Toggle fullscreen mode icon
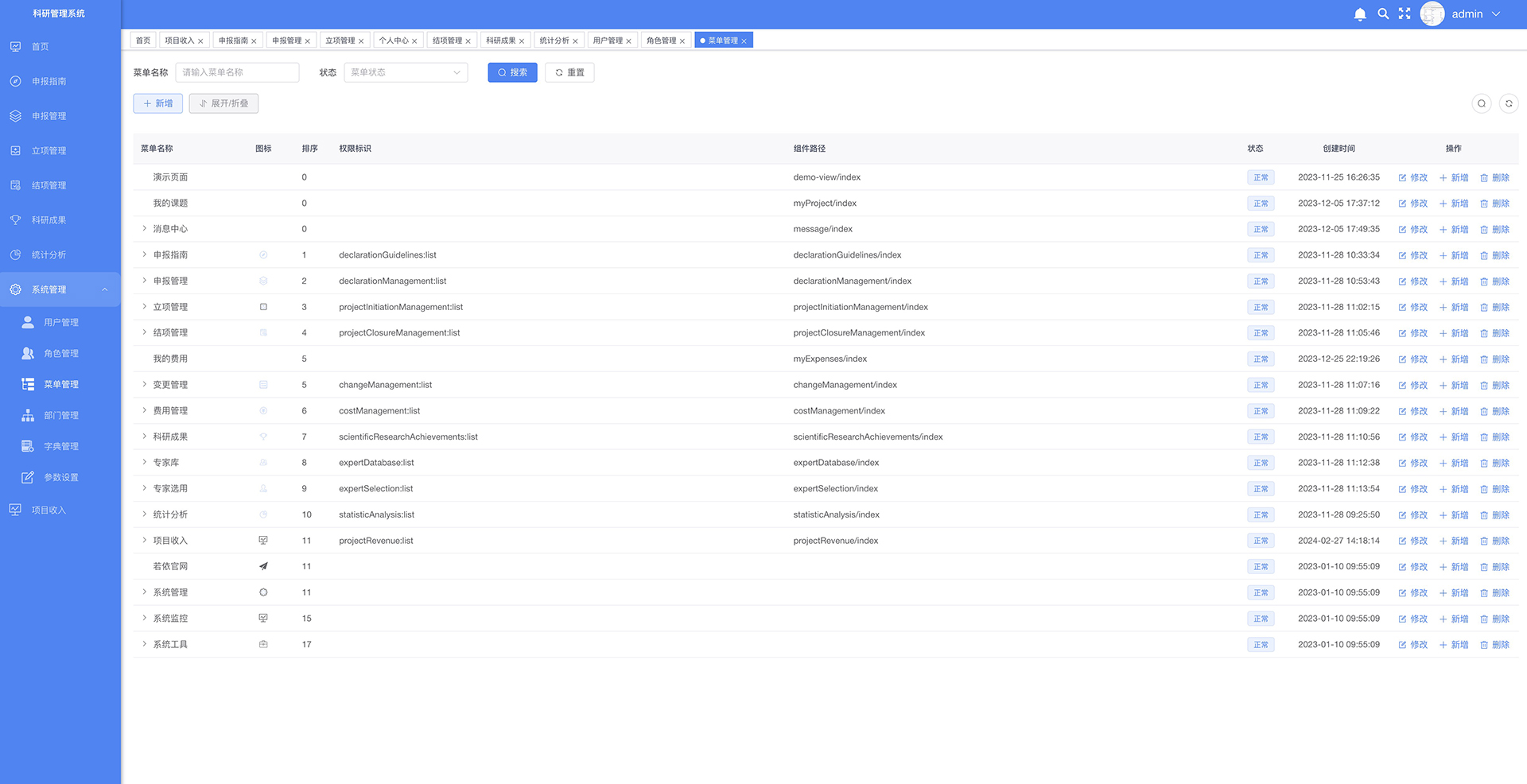This screenshot has width=1527, height=784. 1405,14
